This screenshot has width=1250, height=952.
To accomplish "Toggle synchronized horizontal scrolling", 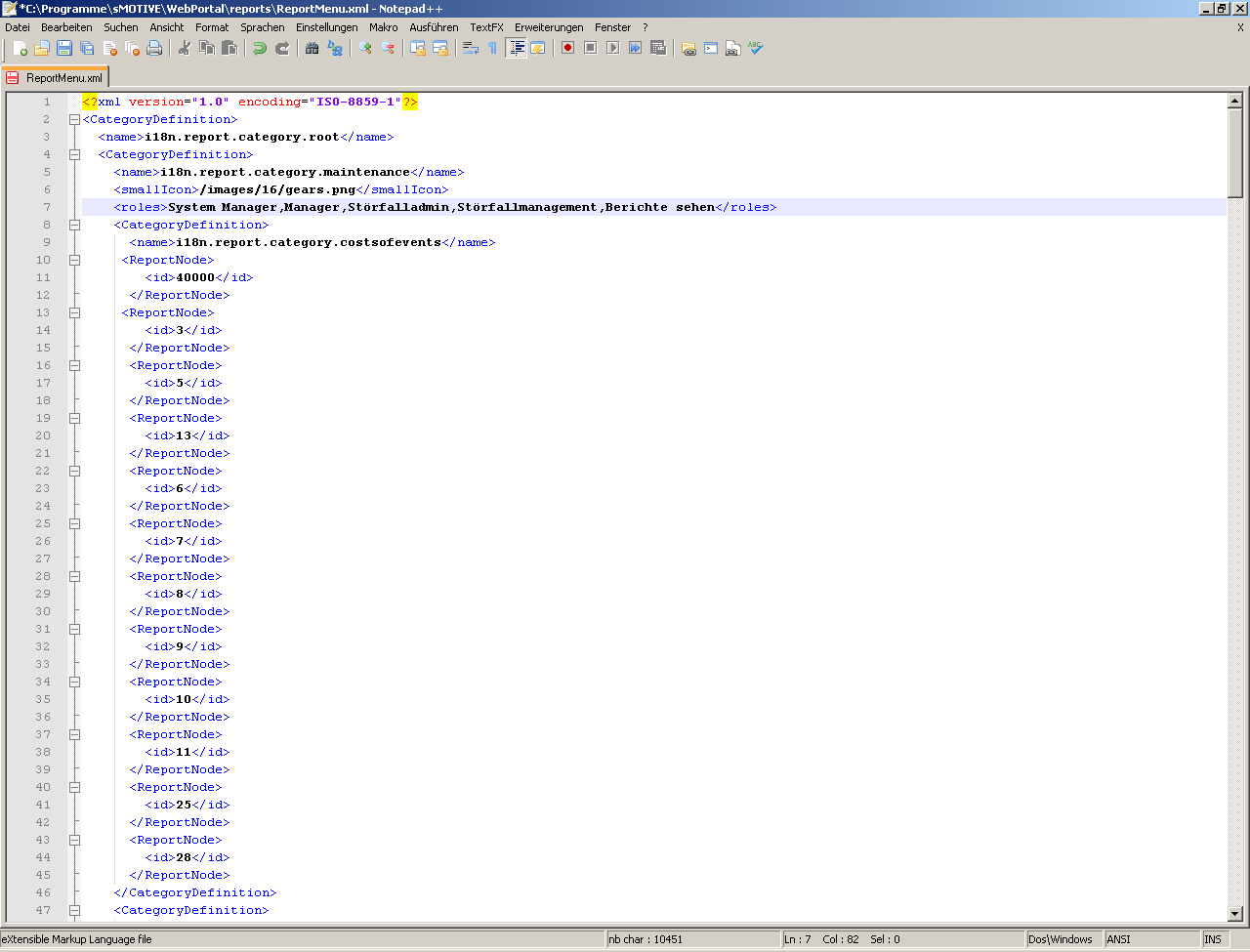I will (440, 48).
